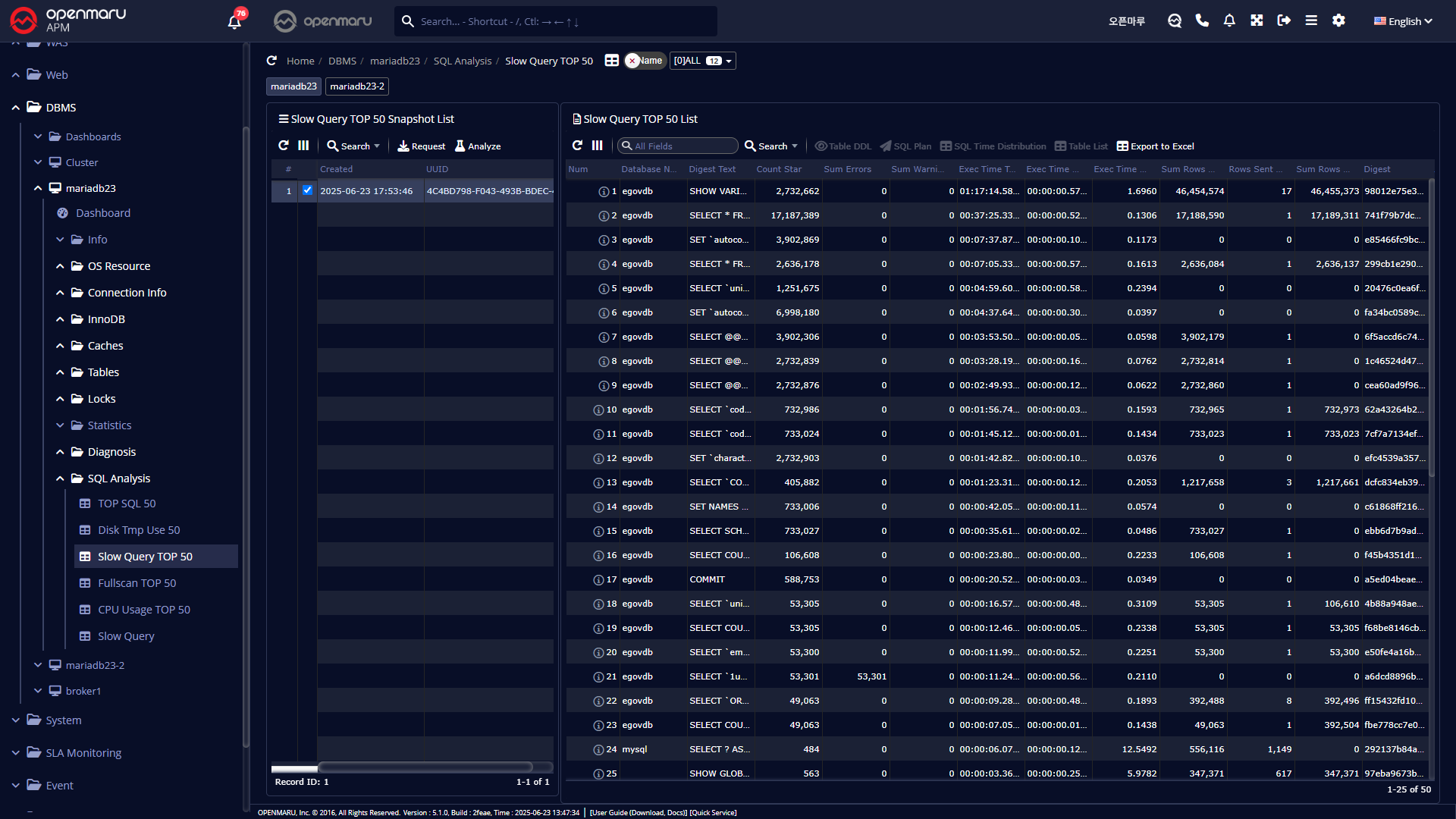1456x819 pixels.
Task: Show info for row 1 SHOW VARI query
Action: tap(604, 192)
